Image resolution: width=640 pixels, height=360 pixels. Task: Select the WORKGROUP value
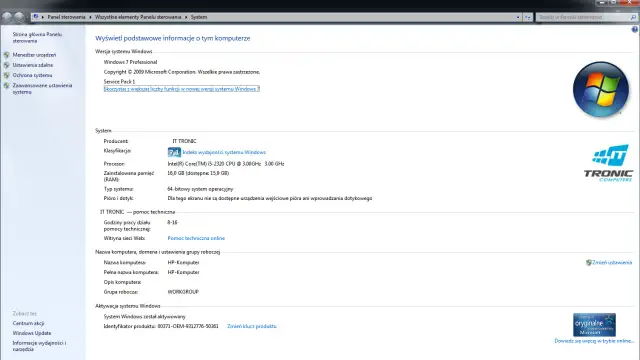(x=183, y=292)
